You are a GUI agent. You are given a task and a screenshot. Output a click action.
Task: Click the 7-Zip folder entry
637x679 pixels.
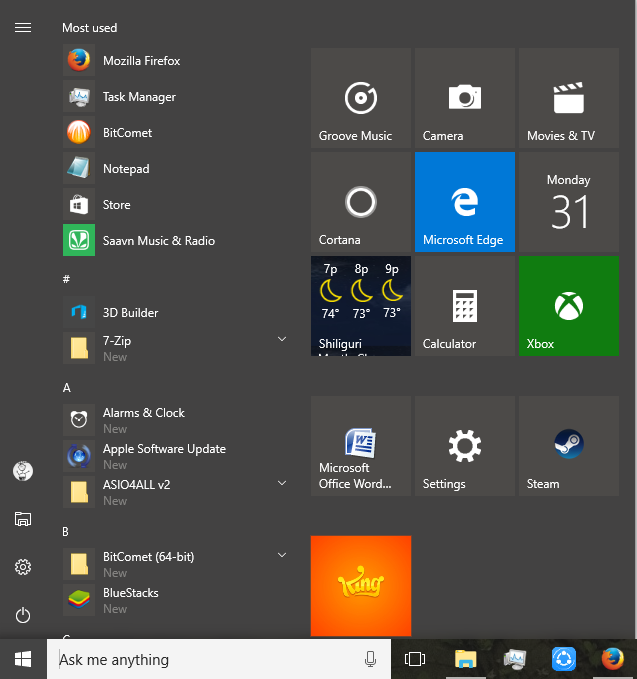175,348
